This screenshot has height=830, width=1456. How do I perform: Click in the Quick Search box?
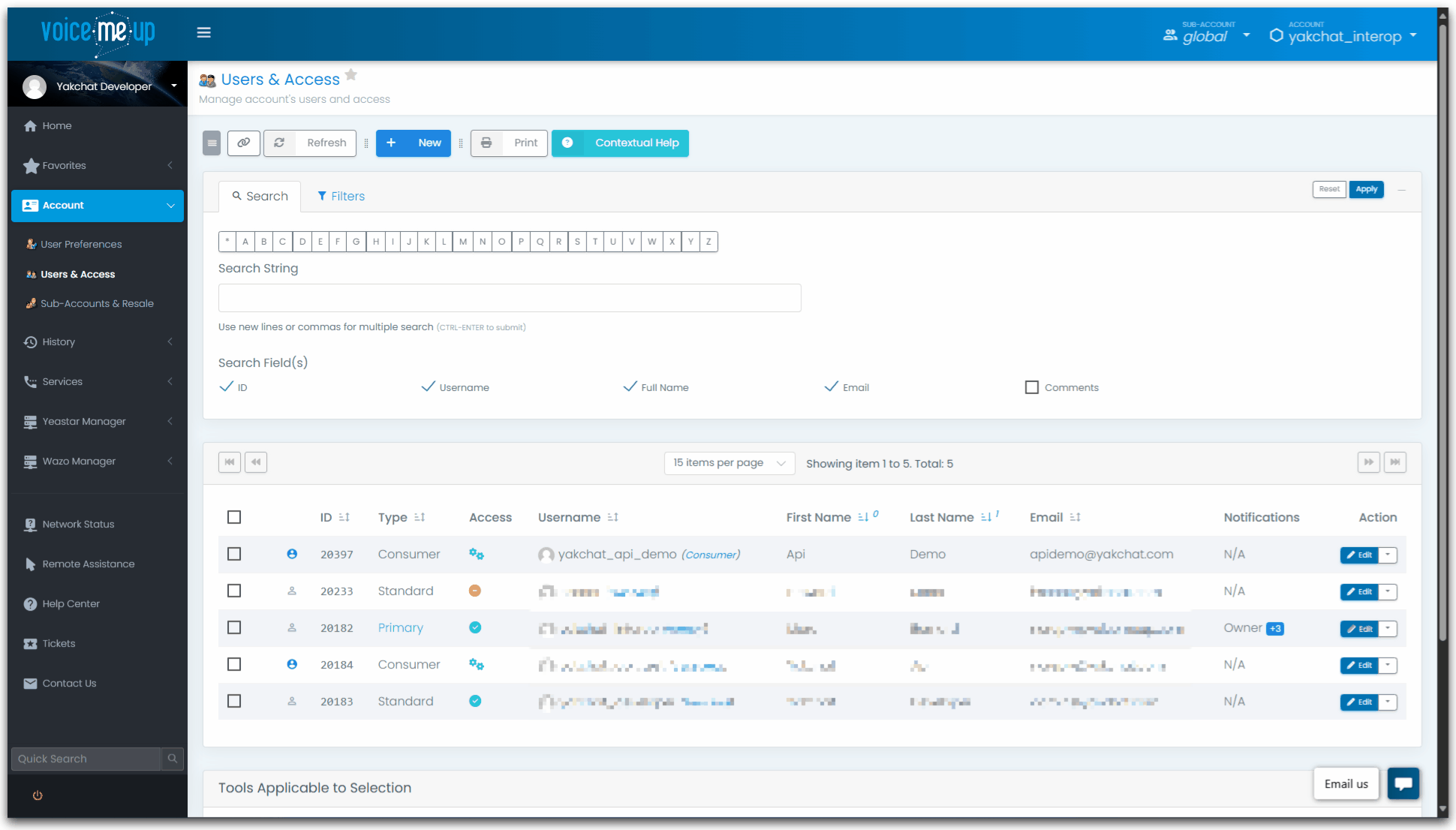(x=86, y=759)
